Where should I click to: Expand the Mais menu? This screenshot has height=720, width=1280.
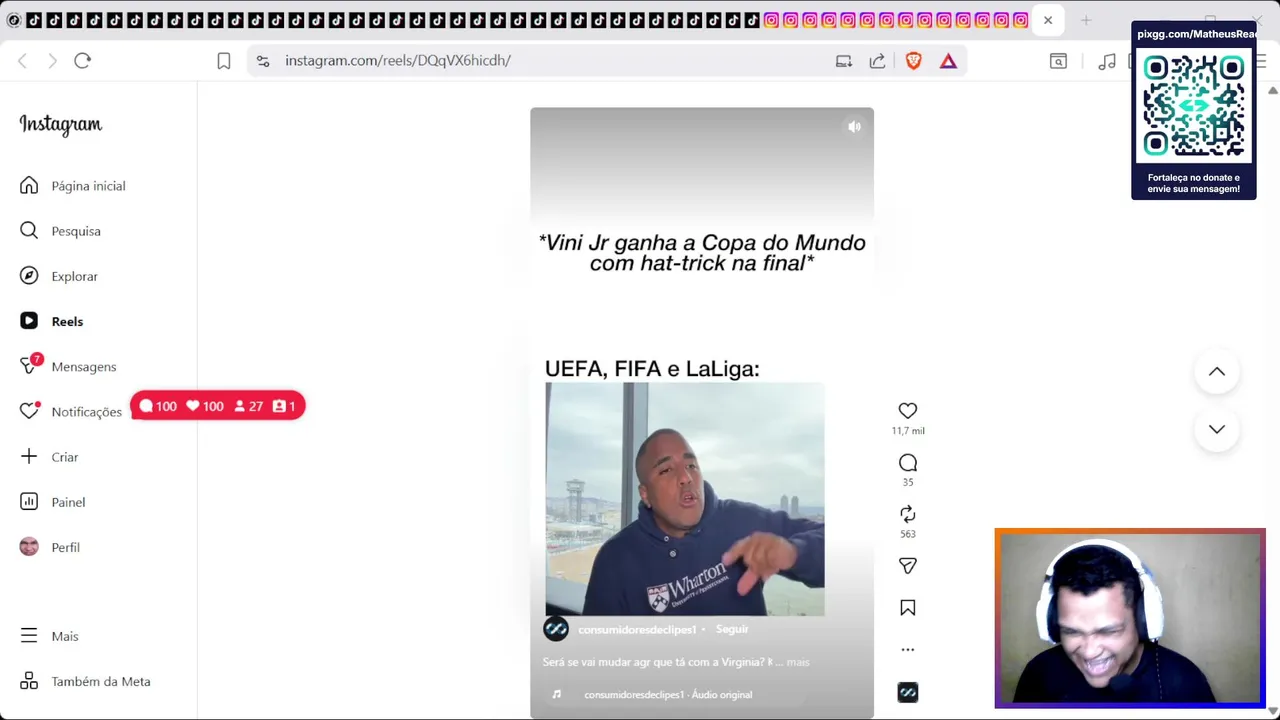48,636
